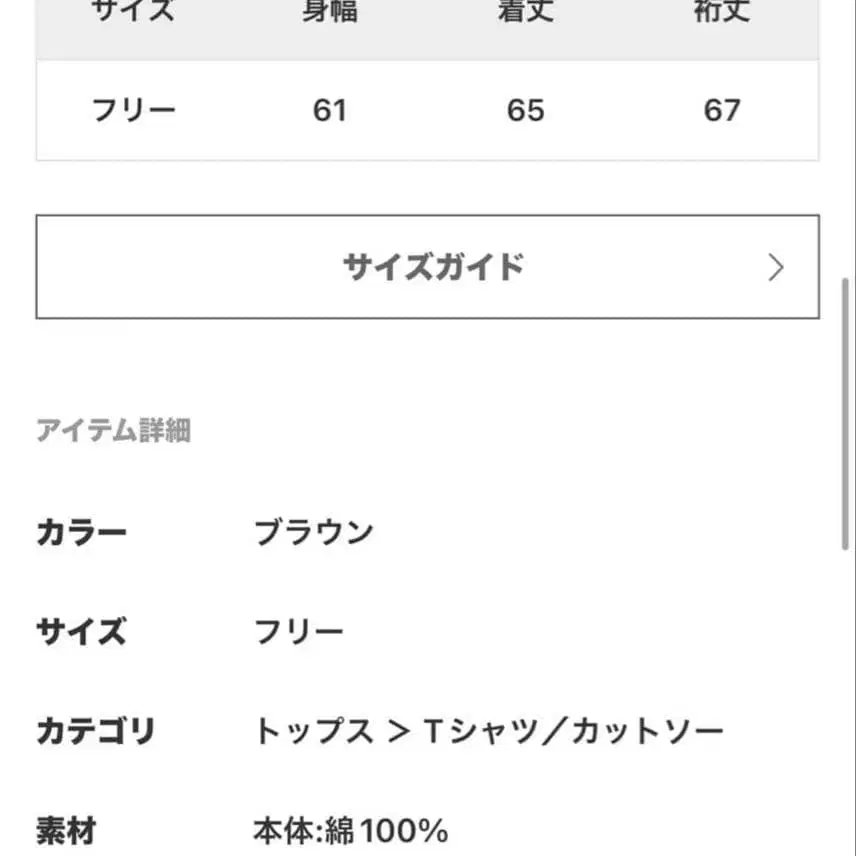Click the 着丈 value 65
This screenshot has height=856, width=856.
(527, 111)
